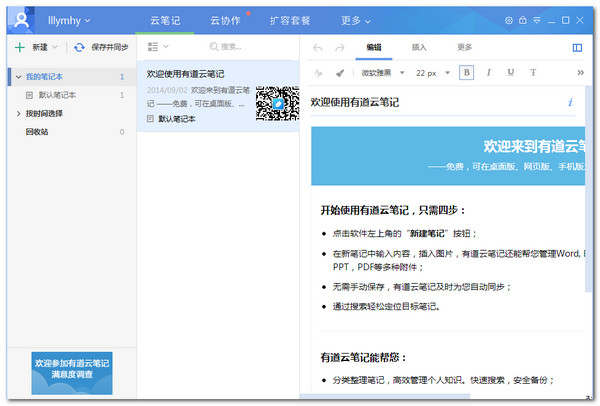Toggle Bold formatting
This screenshot has height=406, width=600.
[x=466, y=73]
